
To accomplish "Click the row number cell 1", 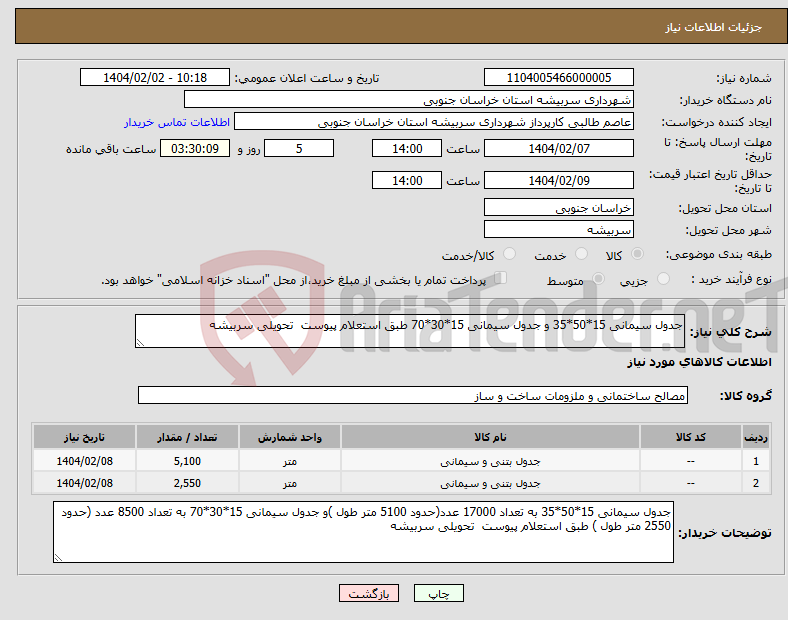I will 756,461.
